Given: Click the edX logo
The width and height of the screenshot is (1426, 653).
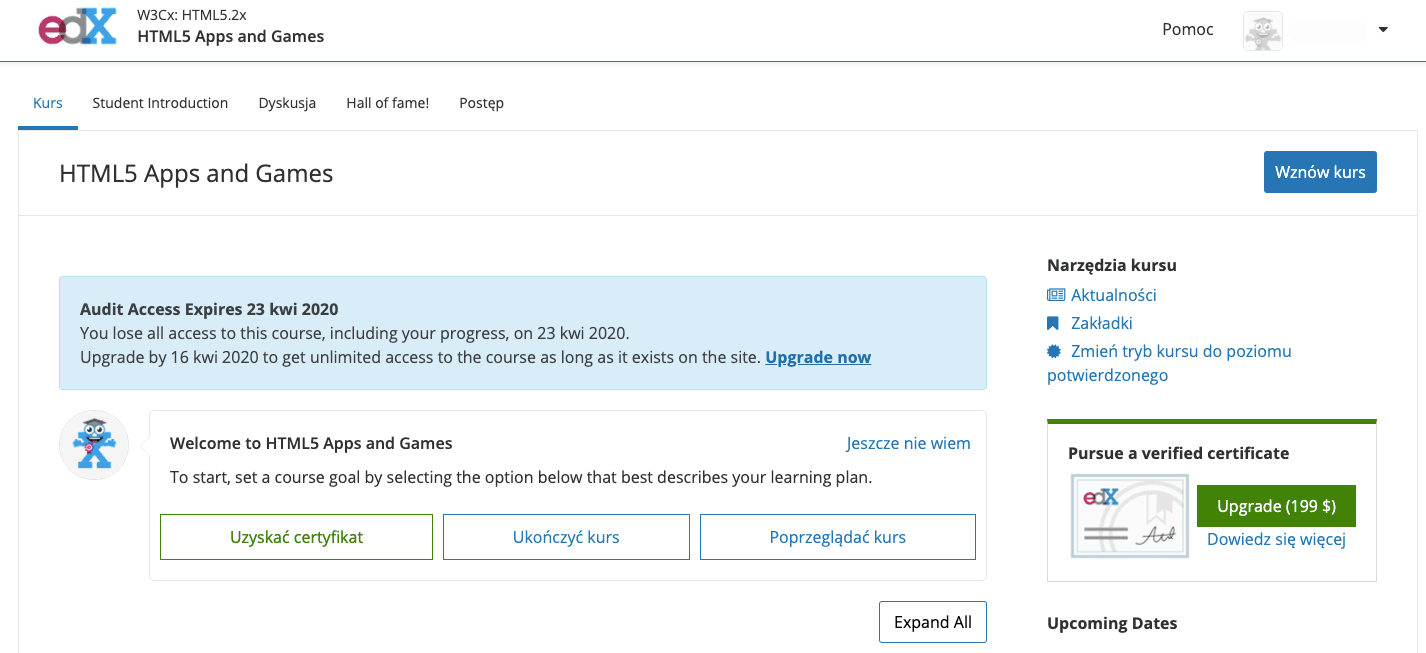Looking at the screenshot, I should click(78, 28).
